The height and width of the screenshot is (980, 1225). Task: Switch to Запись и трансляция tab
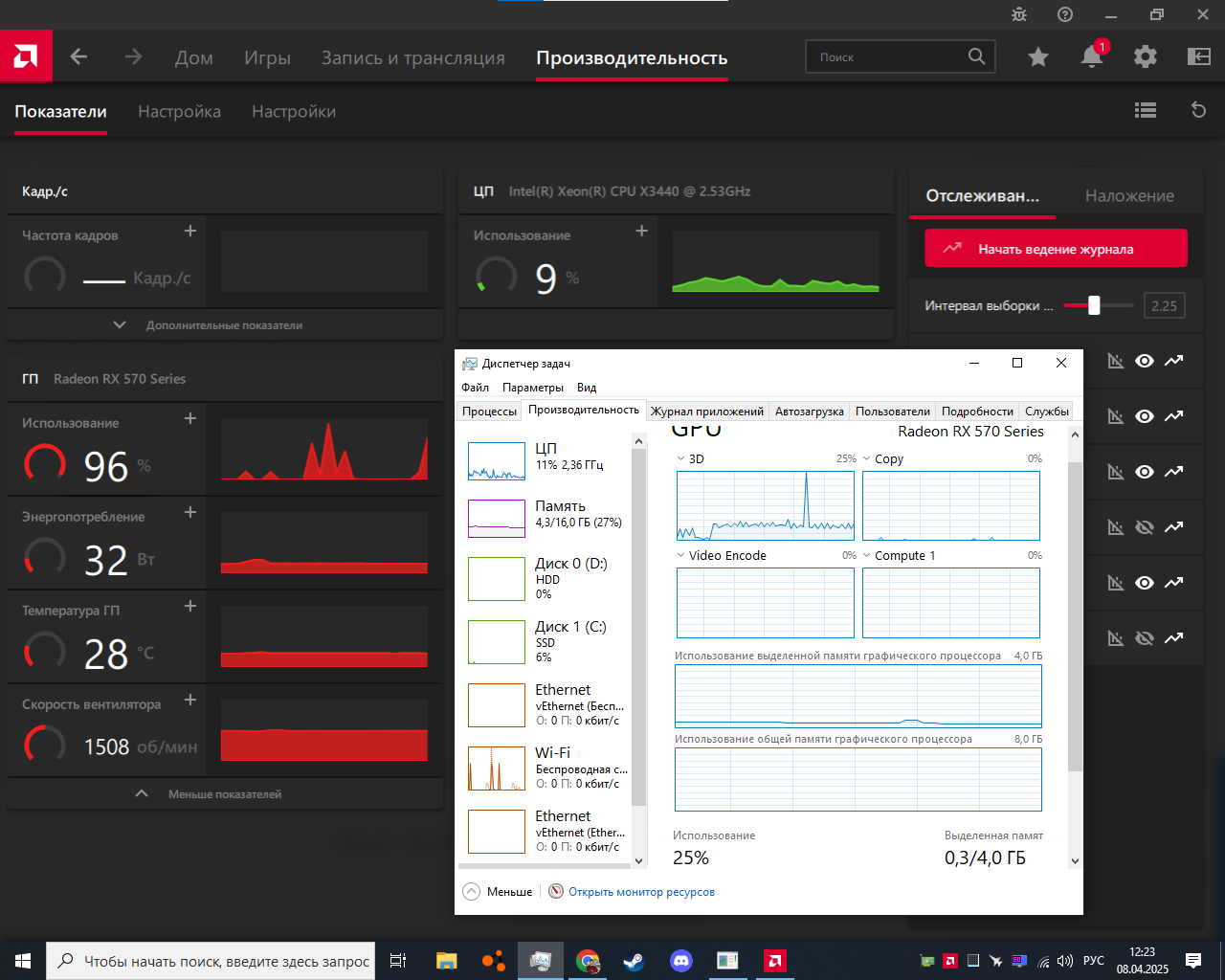point(412,57)
